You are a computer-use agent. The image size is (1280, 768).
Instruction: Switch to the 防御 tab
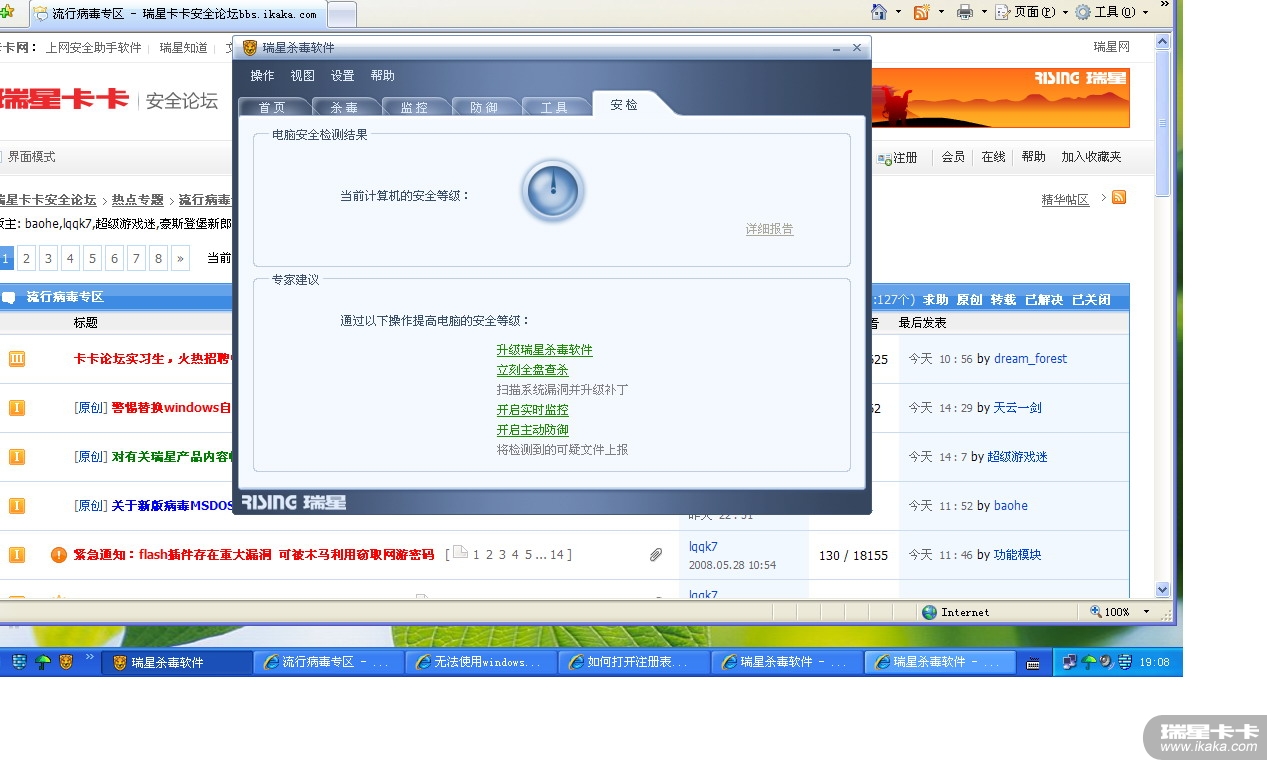click(484, 107)
